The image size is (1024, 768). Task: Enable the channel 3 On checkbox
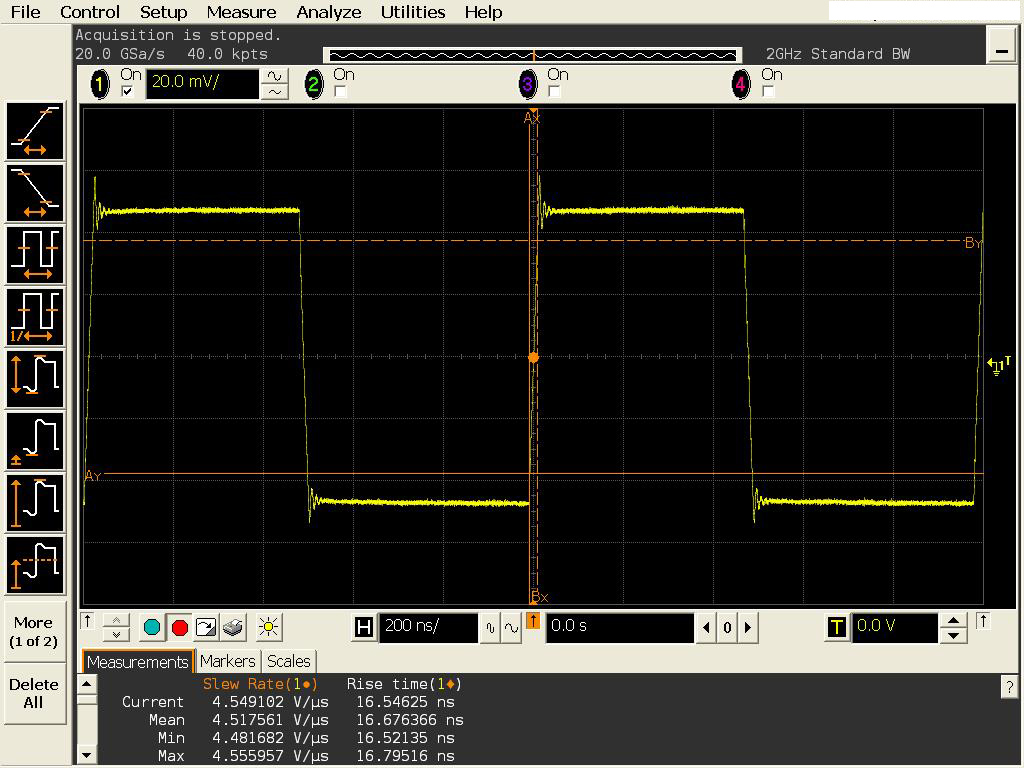point(554,91)
